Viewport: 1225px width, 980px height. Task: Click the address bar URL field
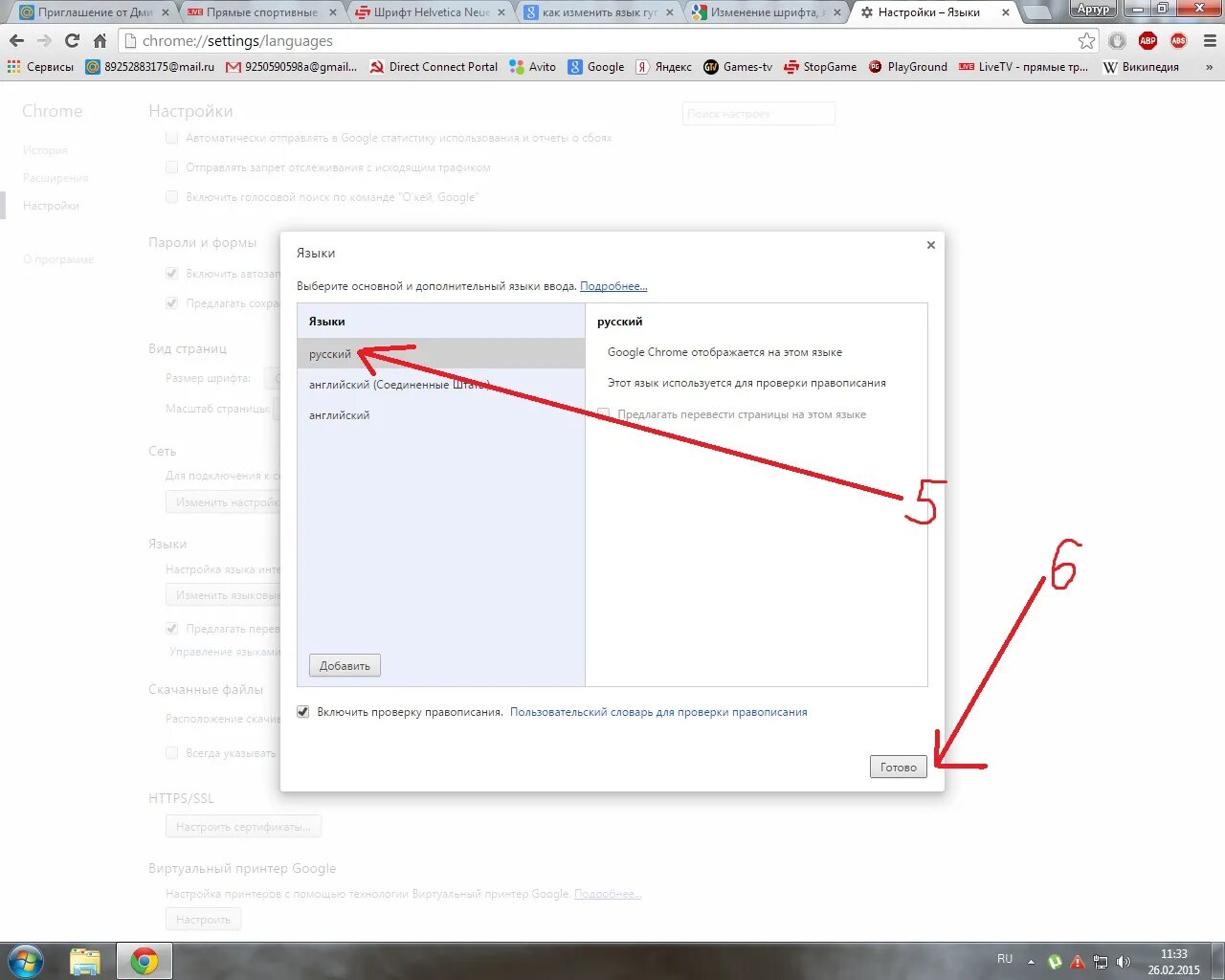(603, 41)
